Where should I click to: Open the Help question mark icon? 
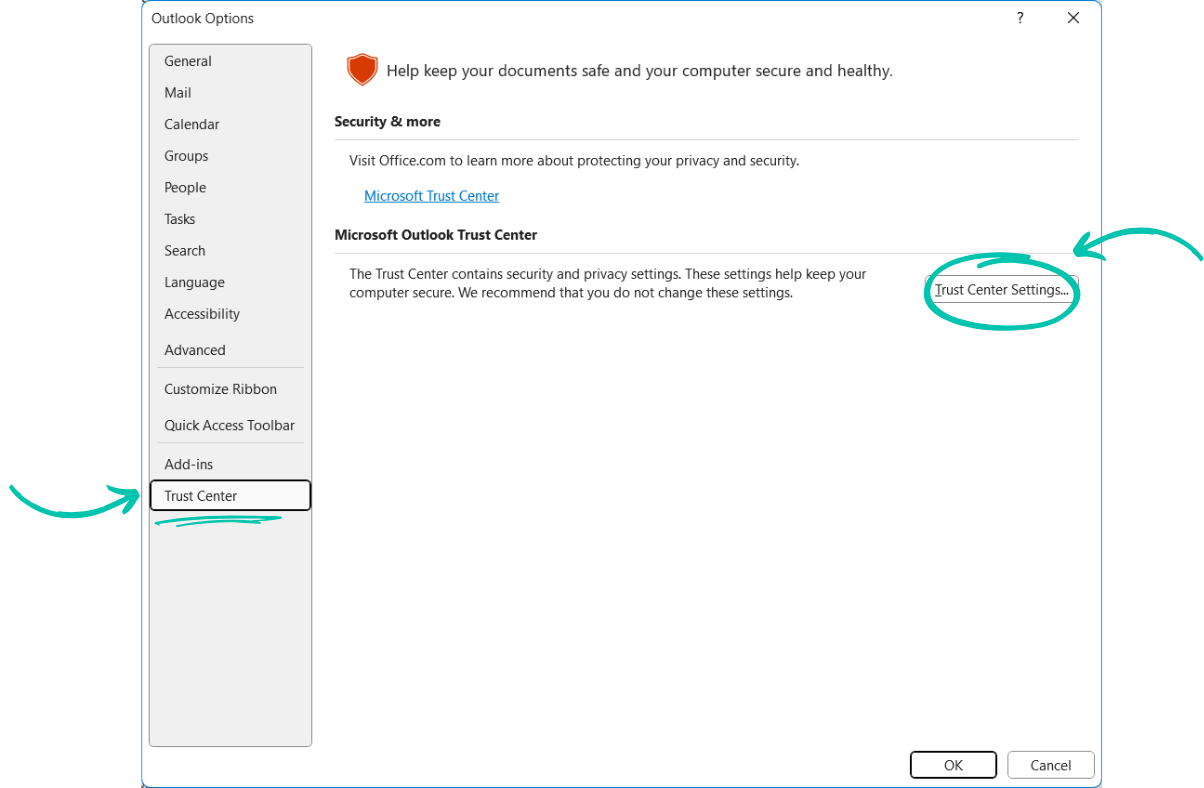pos(1019,17)
